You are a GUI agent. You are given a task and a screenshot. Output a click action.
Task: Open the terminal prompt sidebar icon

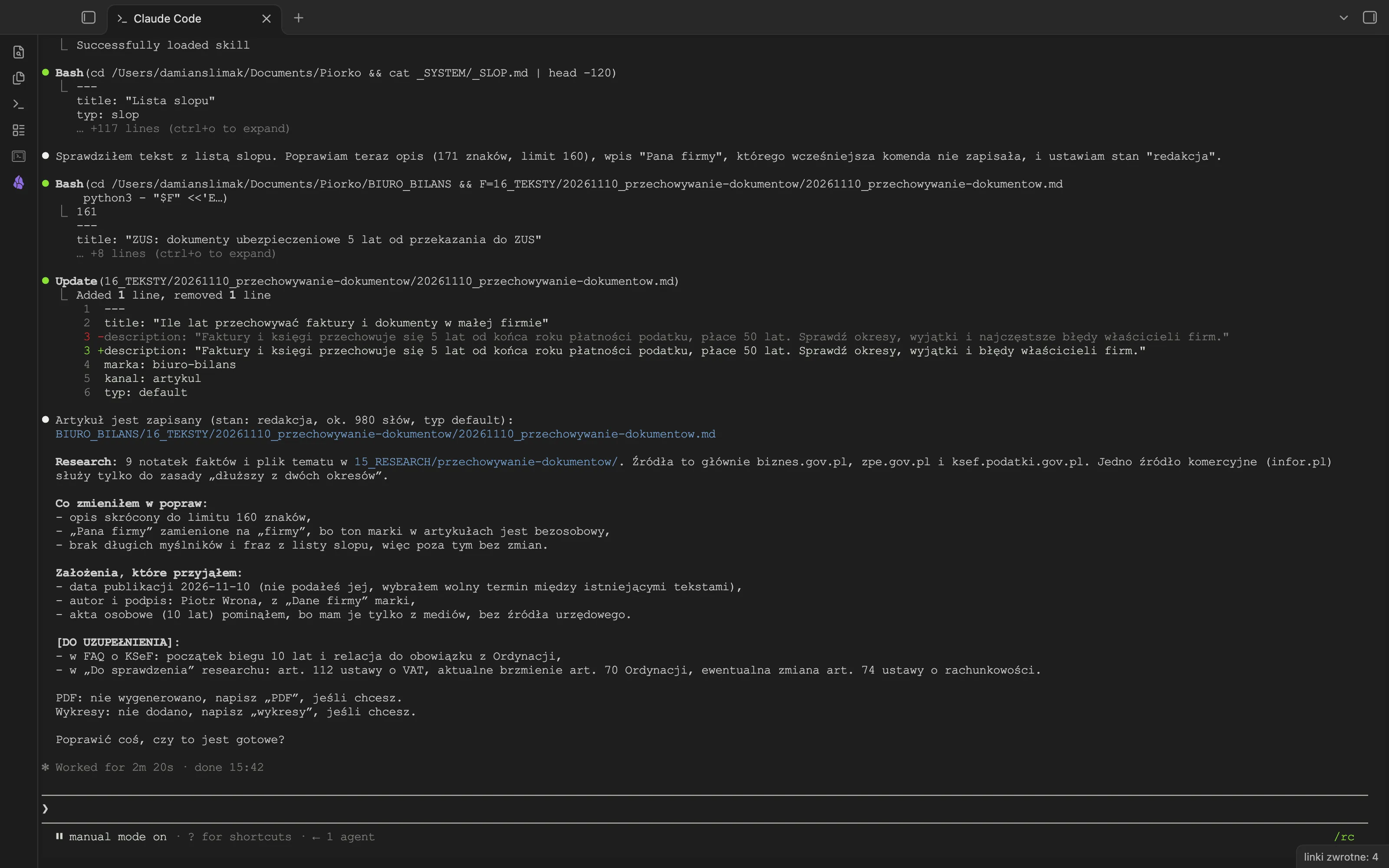click(19, 105)
